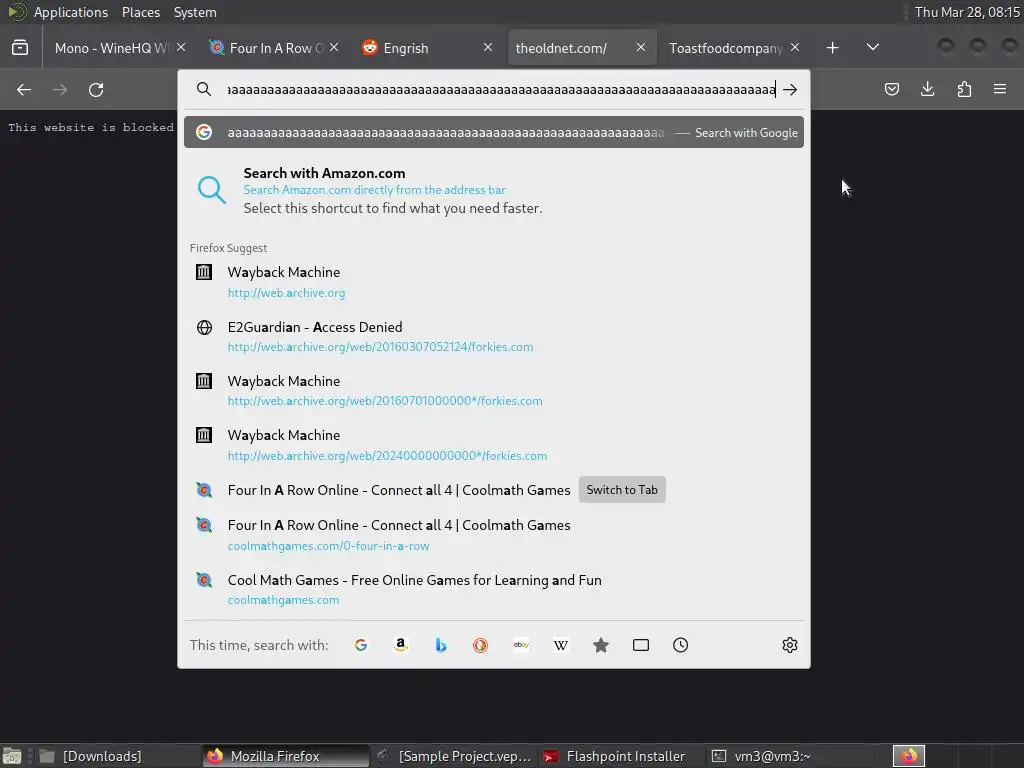Open the Applications menu
The image size is (1024, 768).
click(x=71, y=12)
